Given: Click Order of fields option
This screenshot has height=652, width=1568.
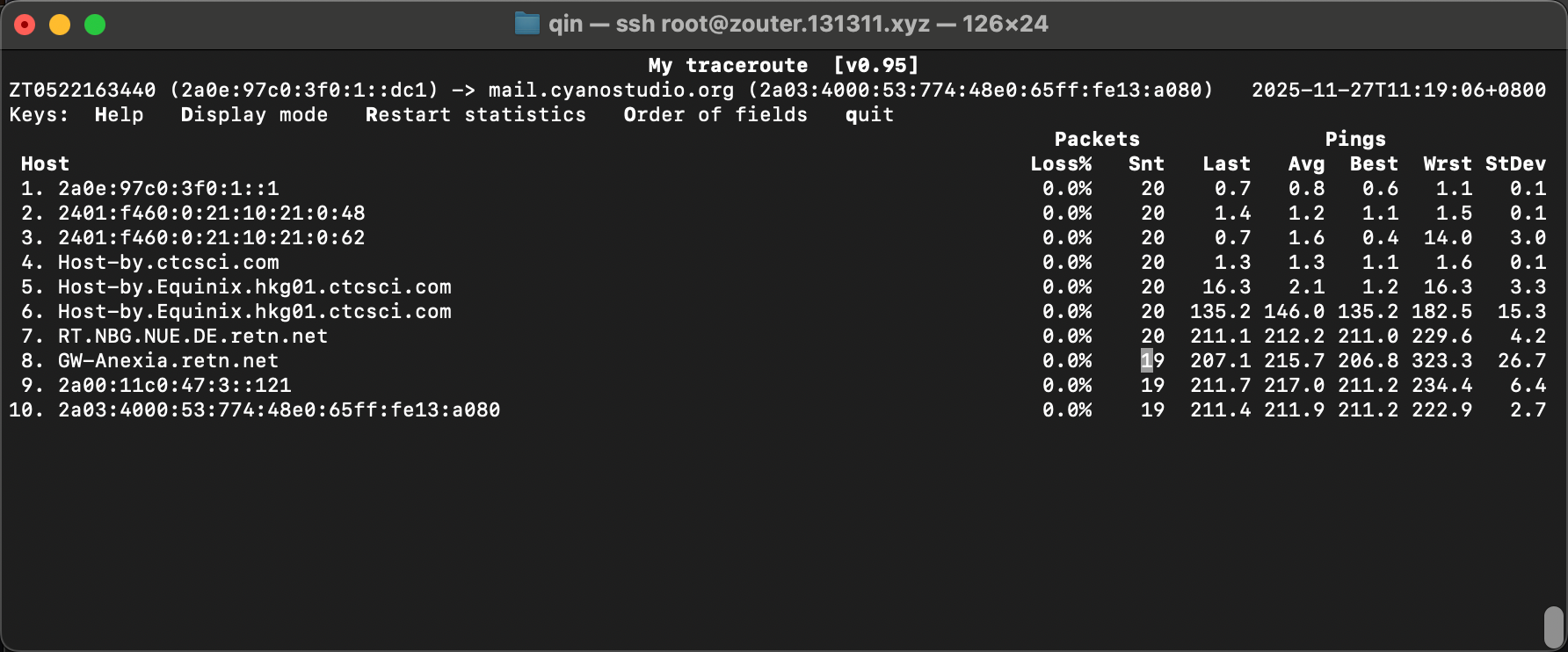Looking at the screenshot, I should click(715, 115).
